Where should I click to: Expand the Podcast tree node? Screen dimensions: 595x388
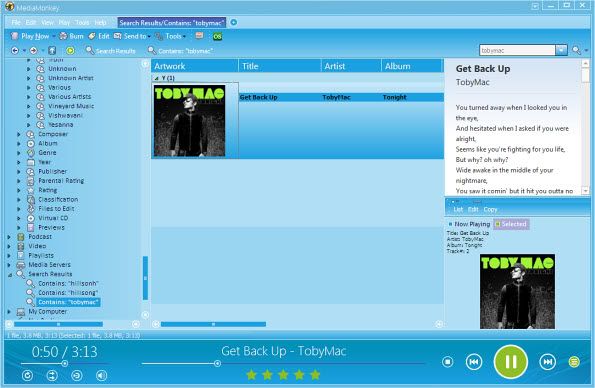(x=9, y=237)
